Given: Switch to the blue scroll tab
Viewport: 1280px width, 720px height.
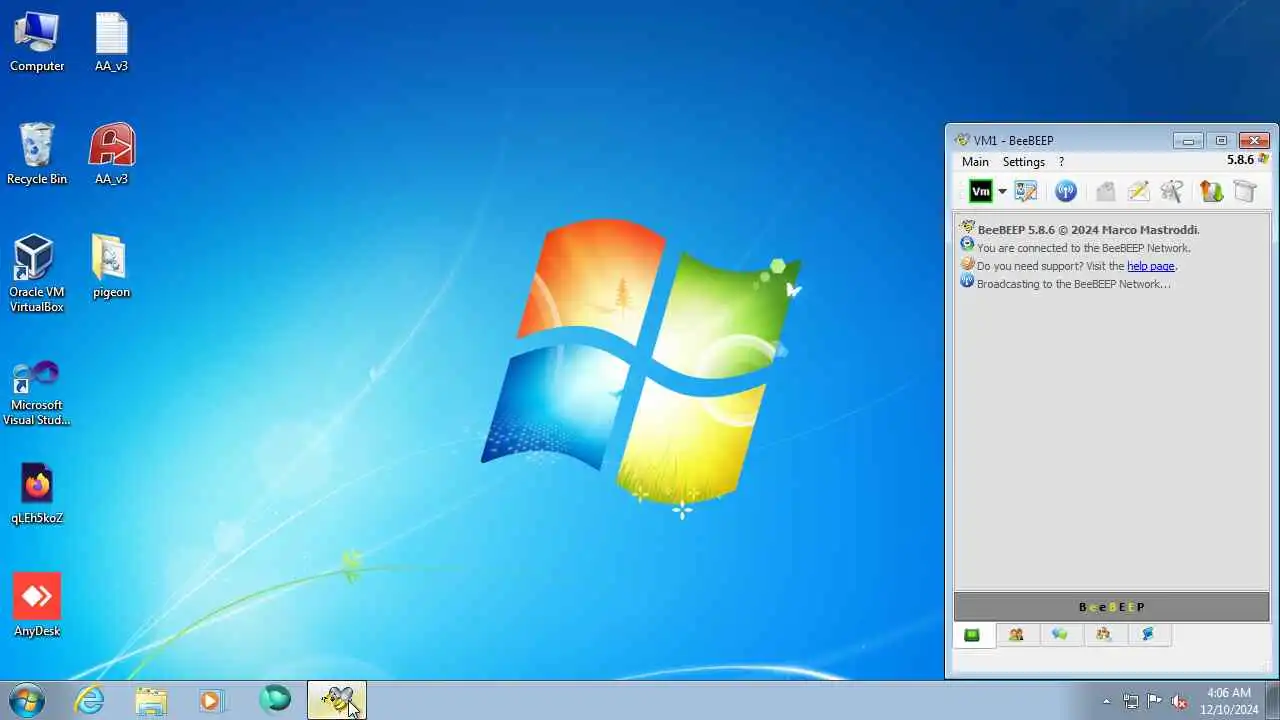Looking at the screenshot, I should click(x=1148, y=635).
